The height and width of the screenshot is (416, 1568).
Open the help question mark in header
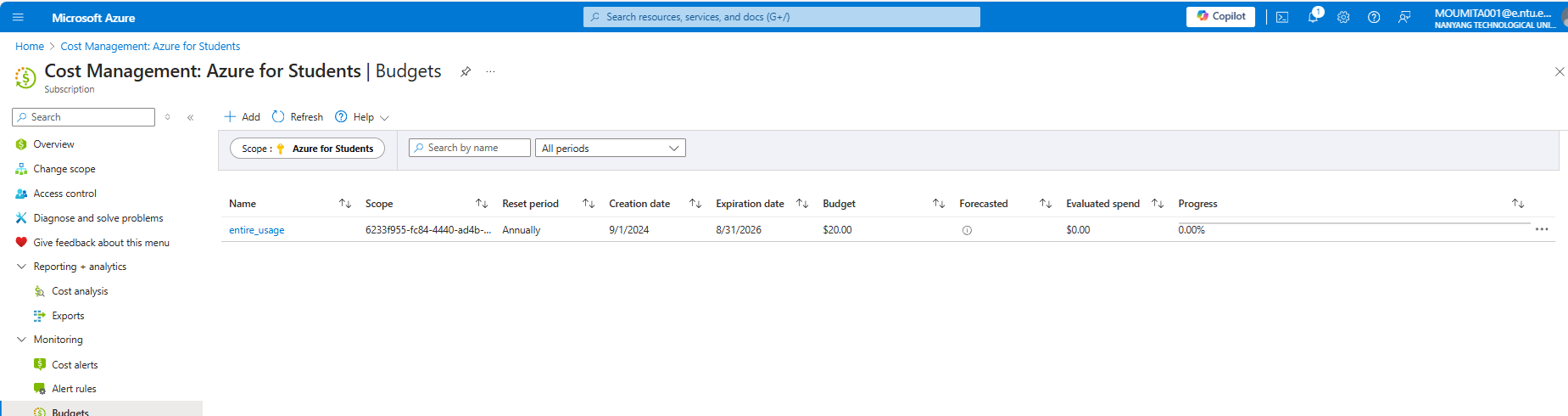pyautogui.click(x=1374, y=17)
